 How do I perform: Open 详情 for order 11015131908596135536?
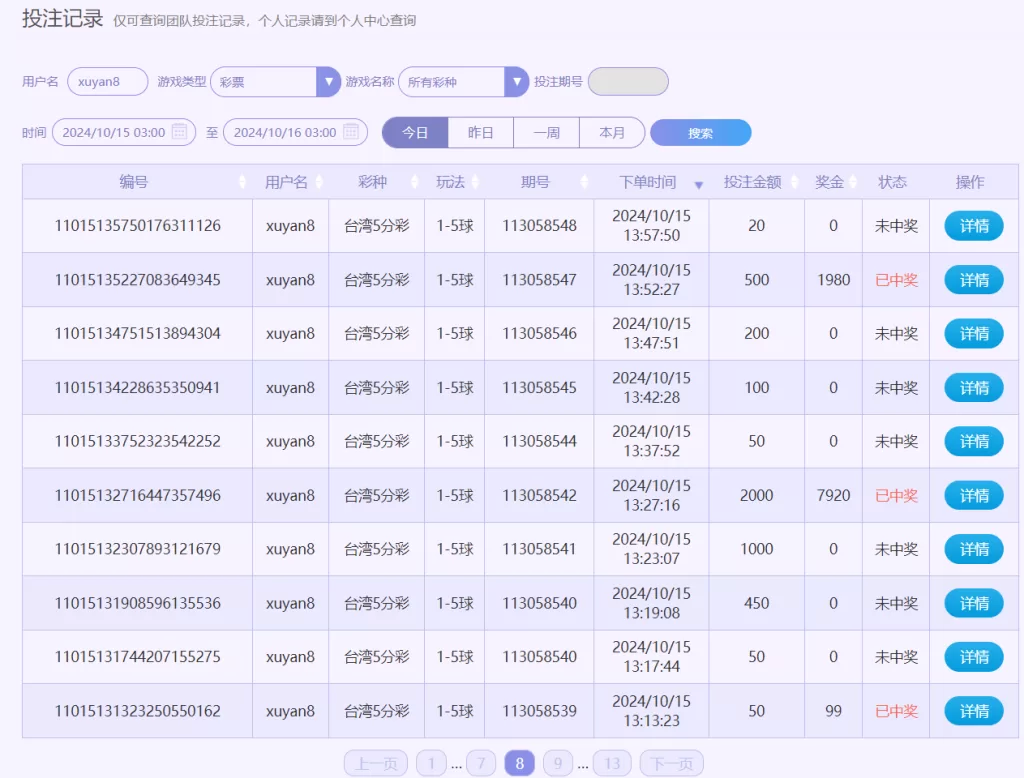point(974,604)
